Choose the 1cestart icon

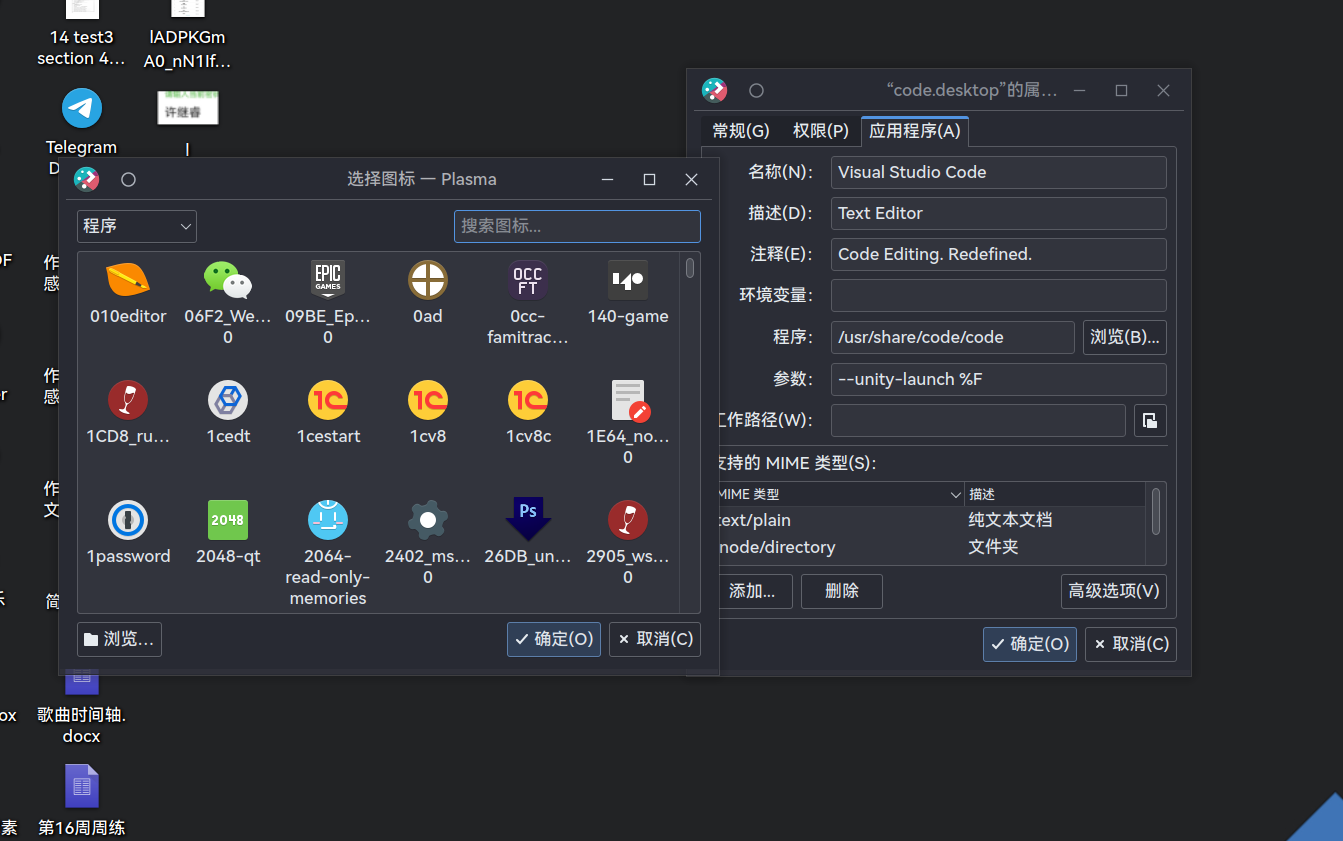[328, 400]
